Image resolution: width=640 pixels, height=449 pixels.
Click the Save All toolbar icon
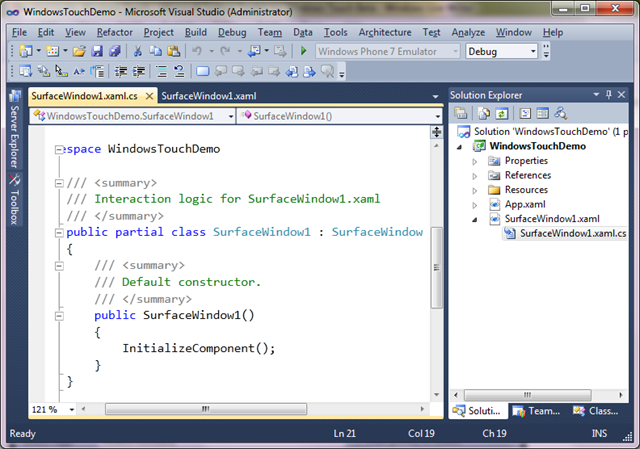[x=115, y=51]
